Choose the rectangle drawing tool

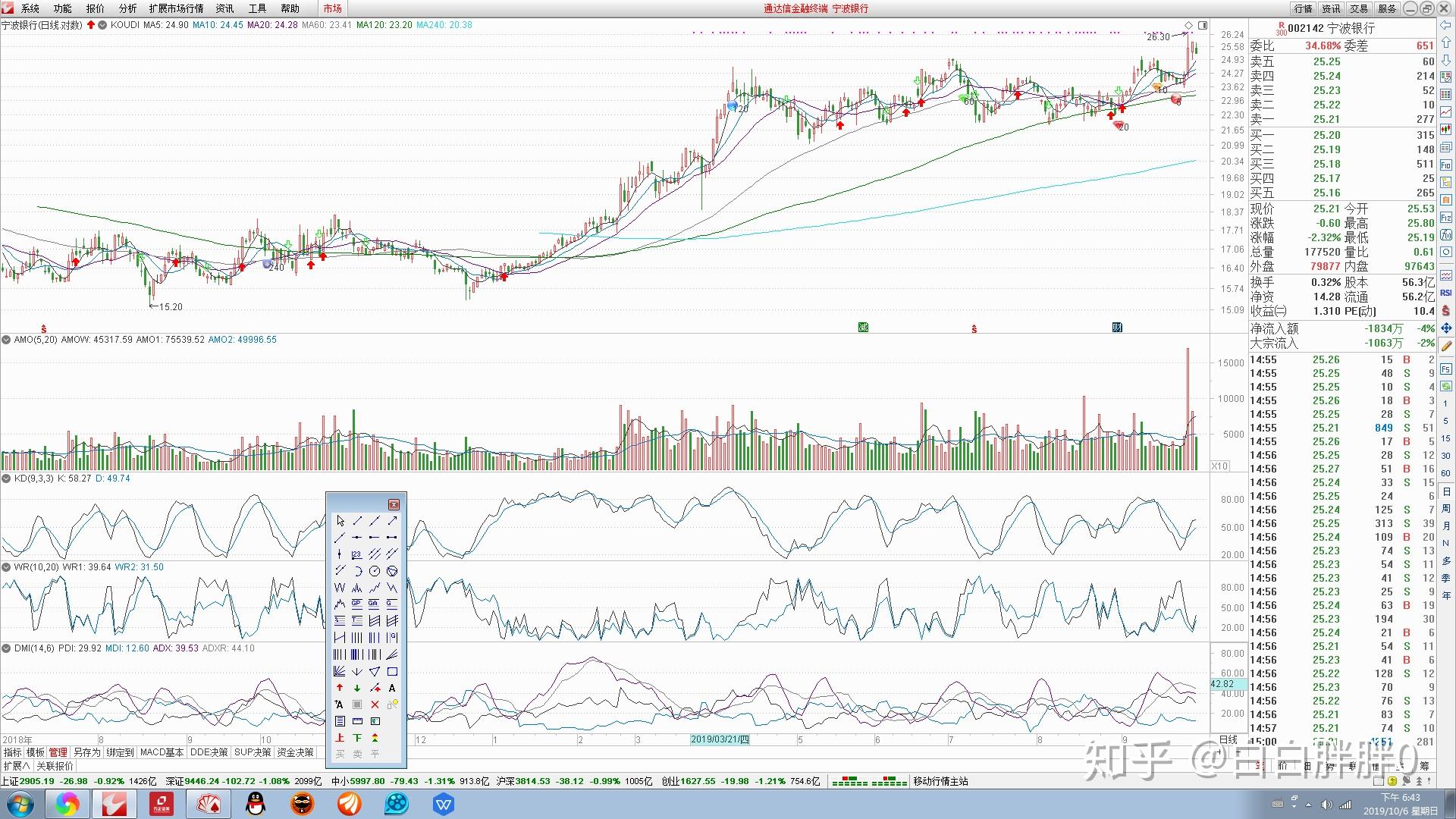coord(392,671)
